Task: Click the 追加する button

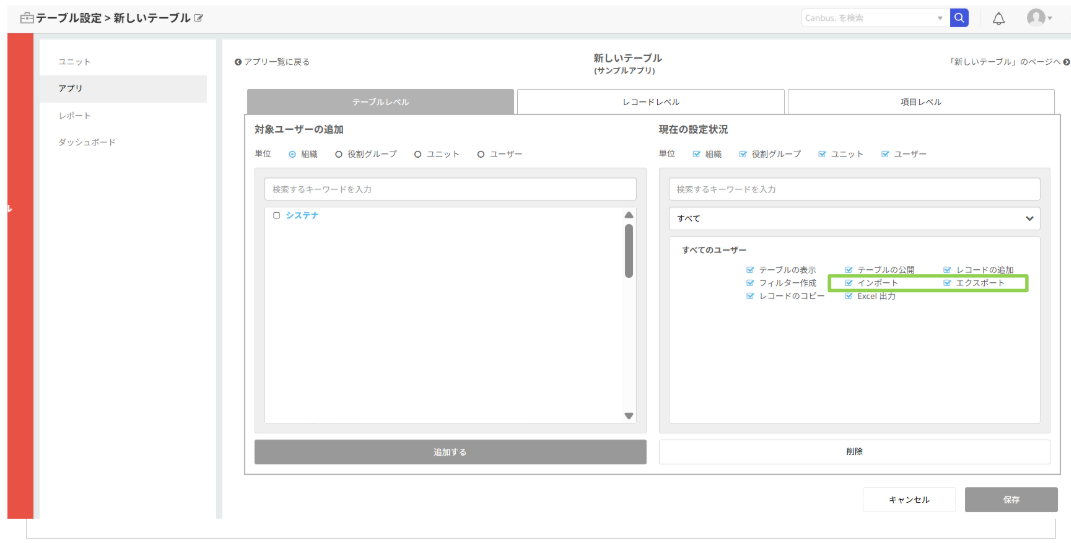Action: click(x=450, y=452)
